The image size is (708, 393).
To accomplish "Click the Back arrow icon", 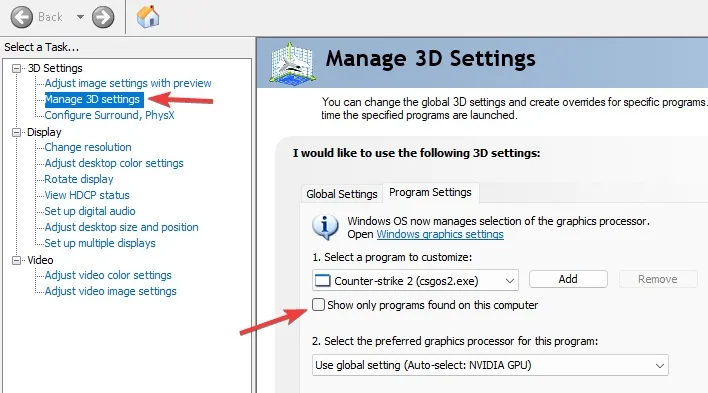I will (x=22, y=17).
